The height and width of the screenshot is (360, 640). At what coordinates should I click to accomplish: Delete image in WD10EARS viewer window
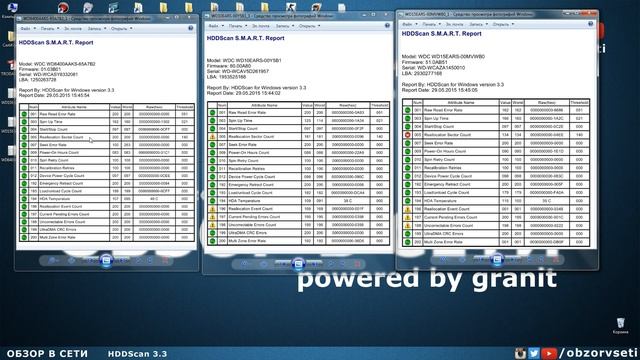pos(358,264)
